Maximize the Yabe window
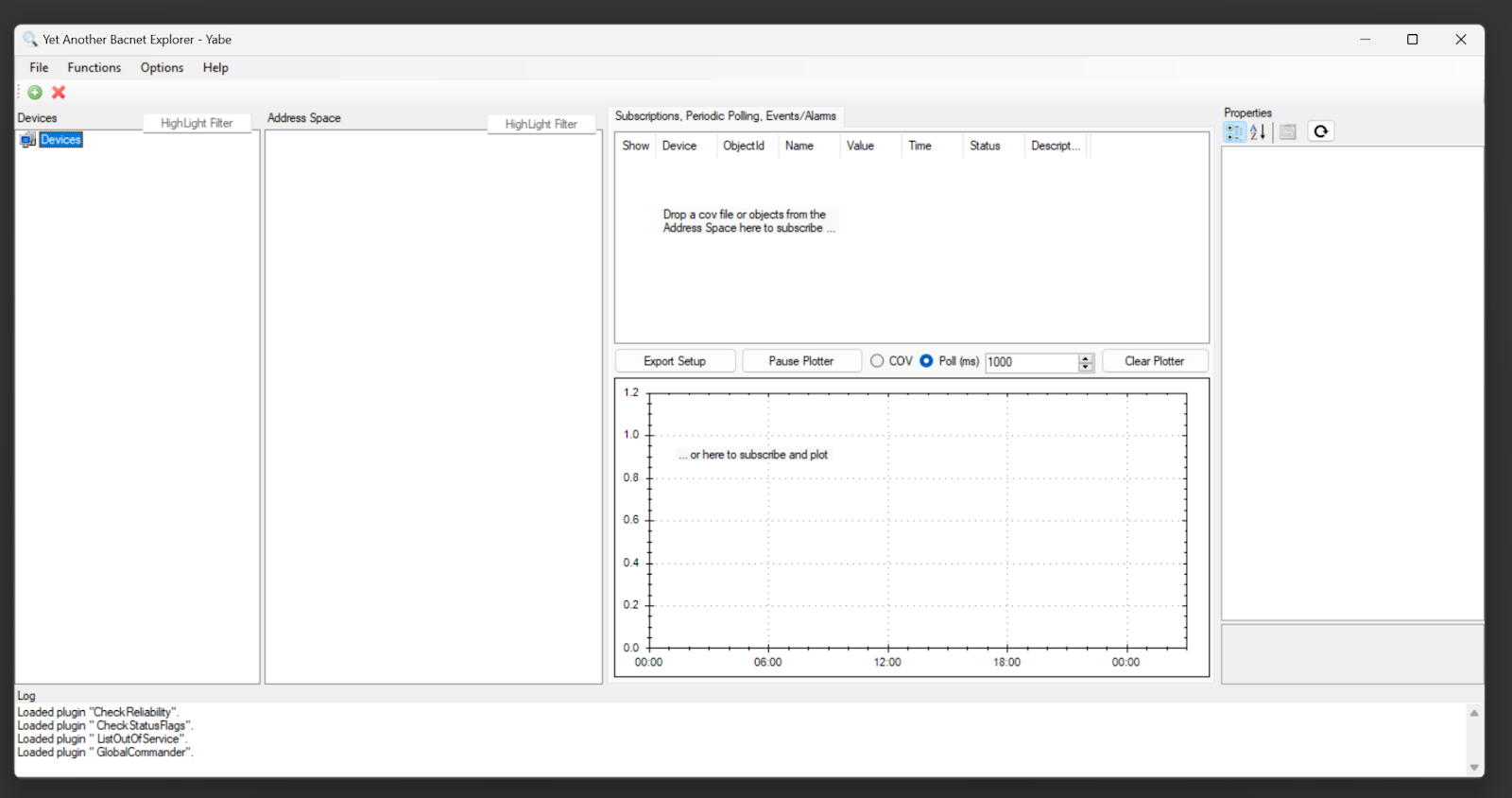The height and width of the screenshot is (798, 1512). pyautogui.click(x=1413, y=40)
